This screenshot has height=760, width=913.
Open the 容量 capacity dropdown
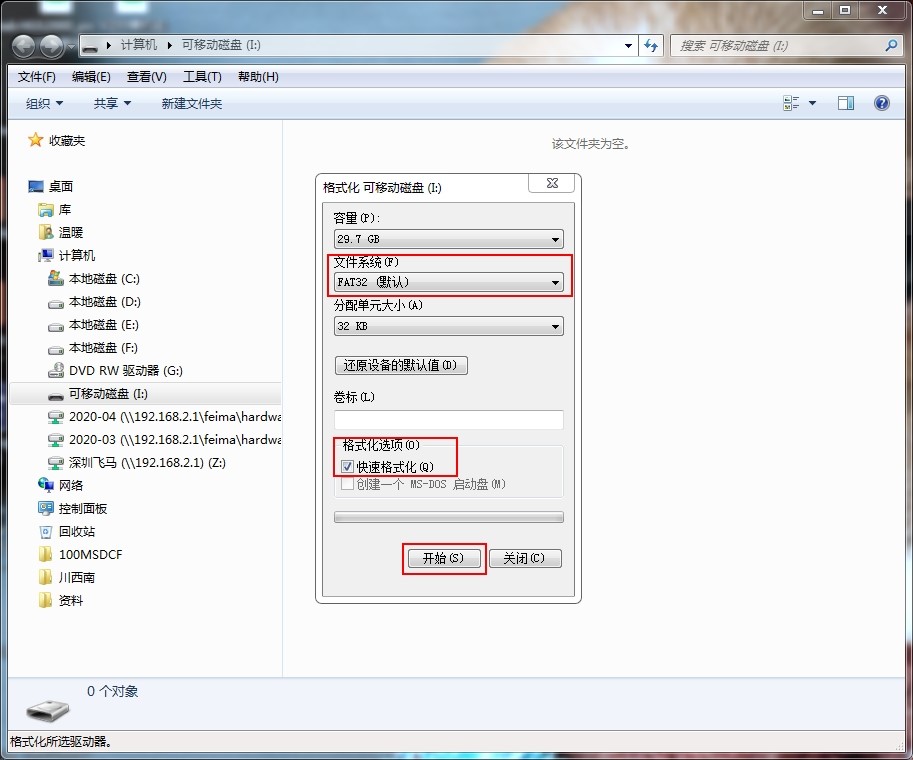pos(448,239)
